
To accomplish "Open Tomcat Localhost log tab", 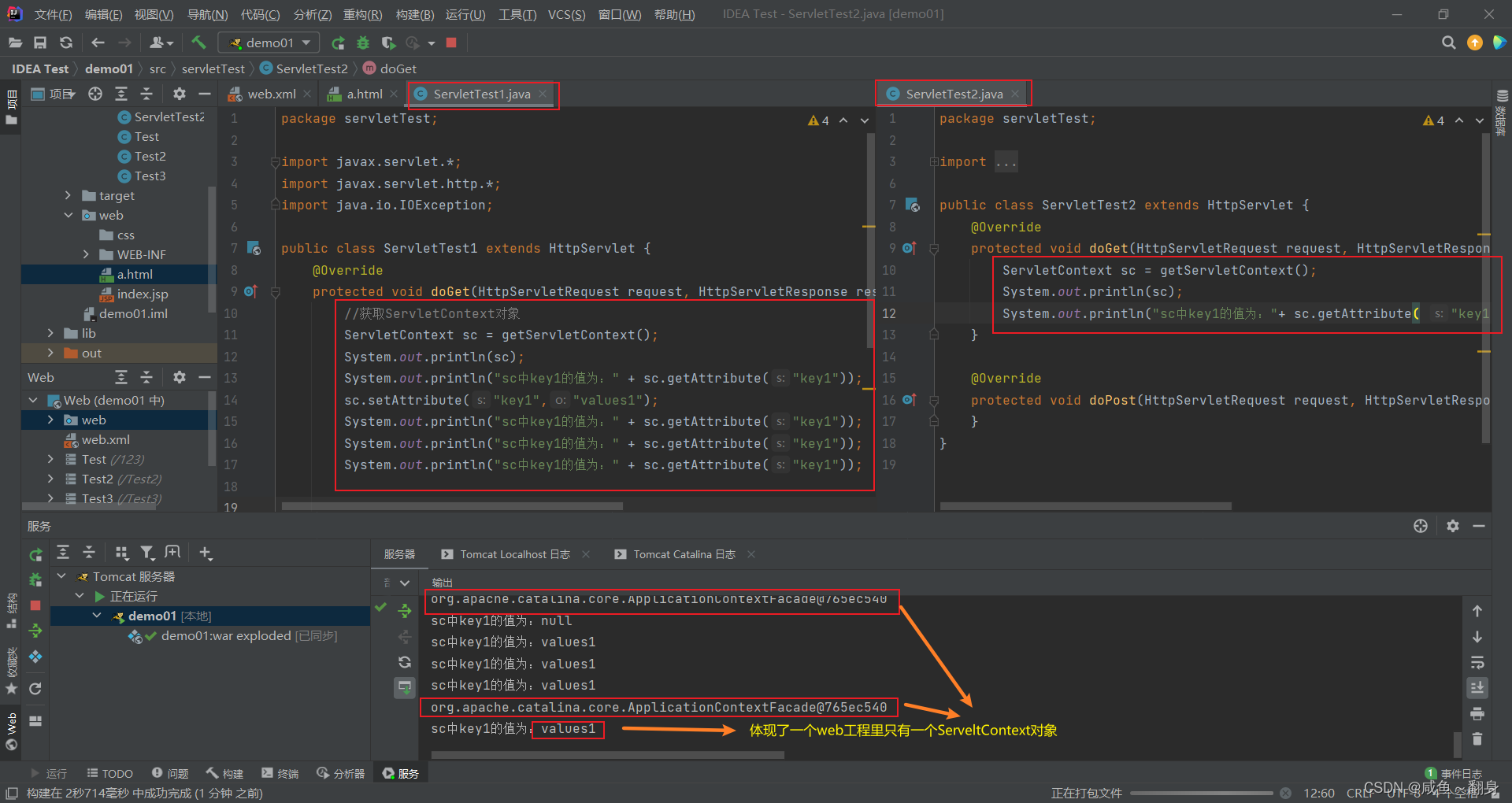I will pyautogui.click(x=515, y=554).
